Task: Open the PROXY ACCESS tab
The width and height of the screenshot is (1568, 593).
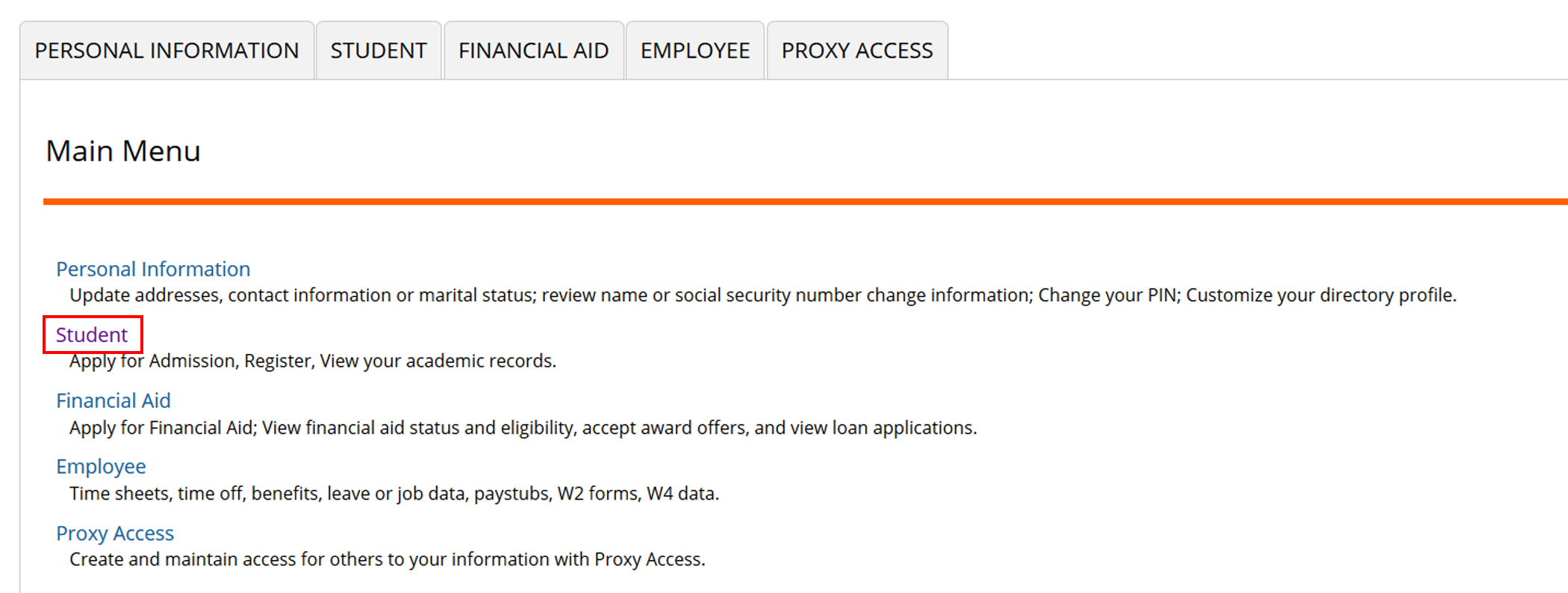Action: click(857, 51)
